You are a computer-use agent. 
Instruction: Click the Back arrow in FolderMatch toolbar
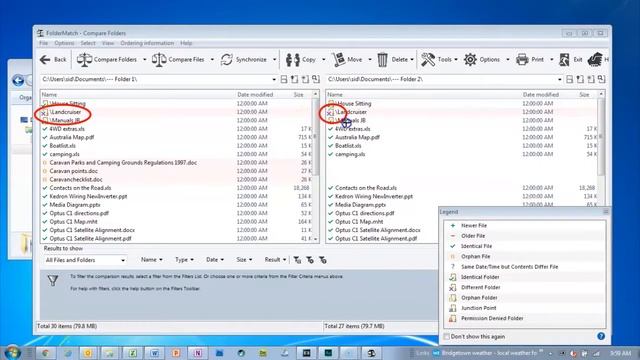[x=45, y=60]
